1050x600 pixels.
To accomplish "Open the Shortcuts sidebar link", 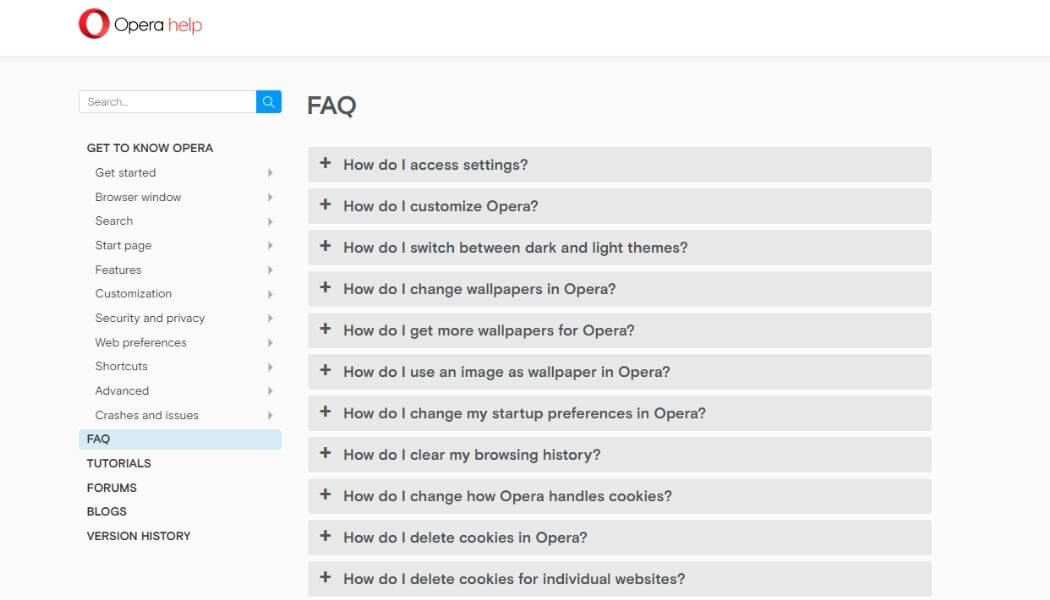I will (121, 366).
